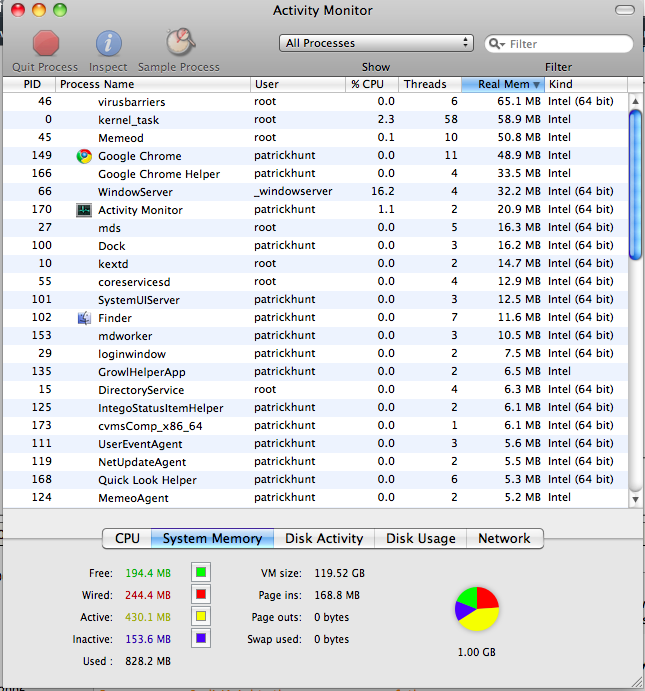
Task: Select the kernel_task process row
Action: pyautogui.click(x=315, y=120)
